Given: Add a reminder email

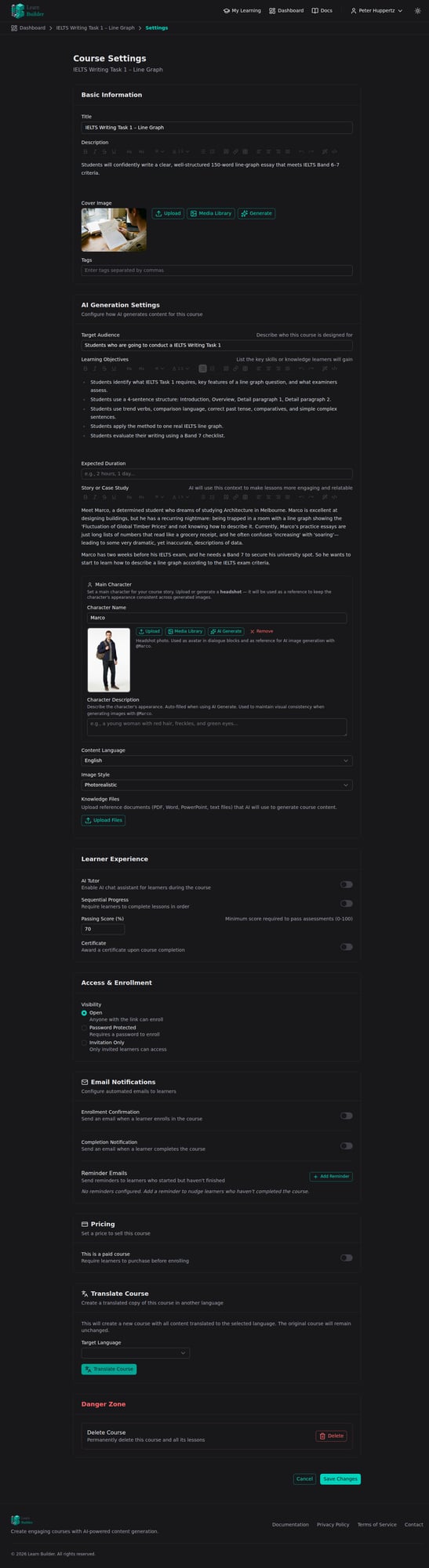Looking at the screenshot, I should click(331, 1176).
